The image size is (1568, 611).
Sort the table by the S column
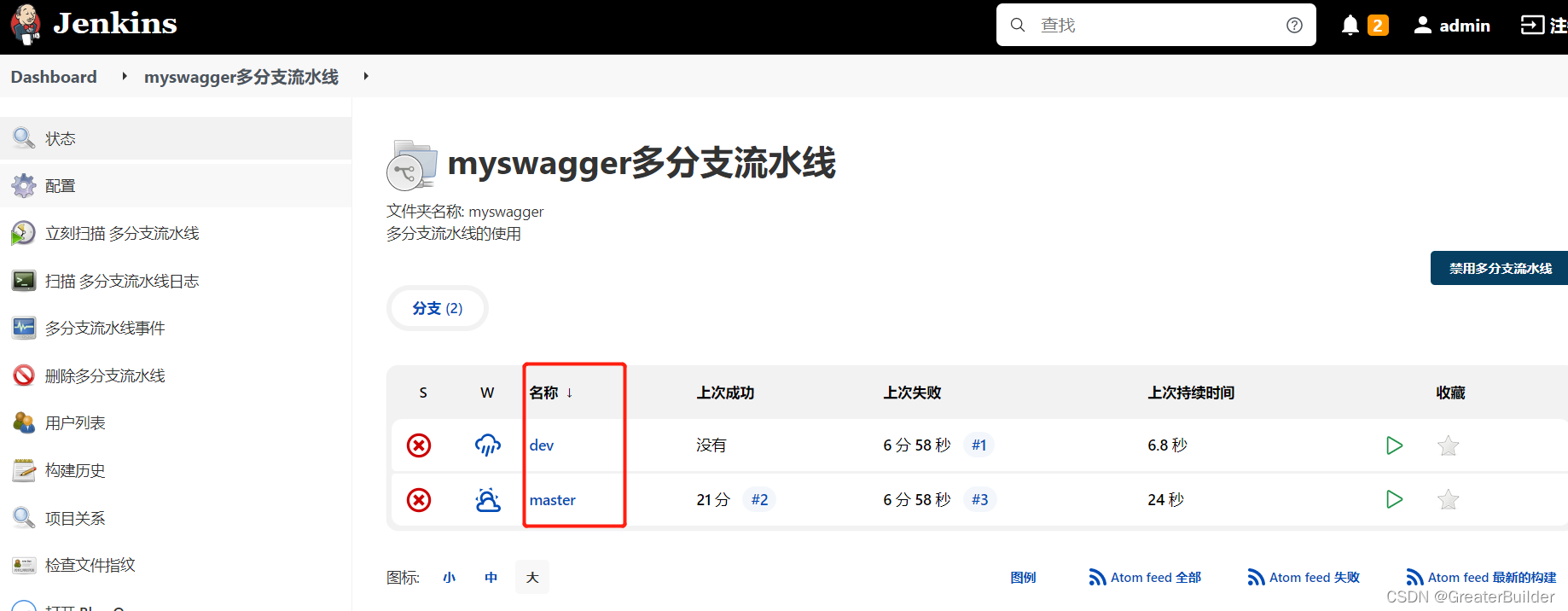pos(423,393)
